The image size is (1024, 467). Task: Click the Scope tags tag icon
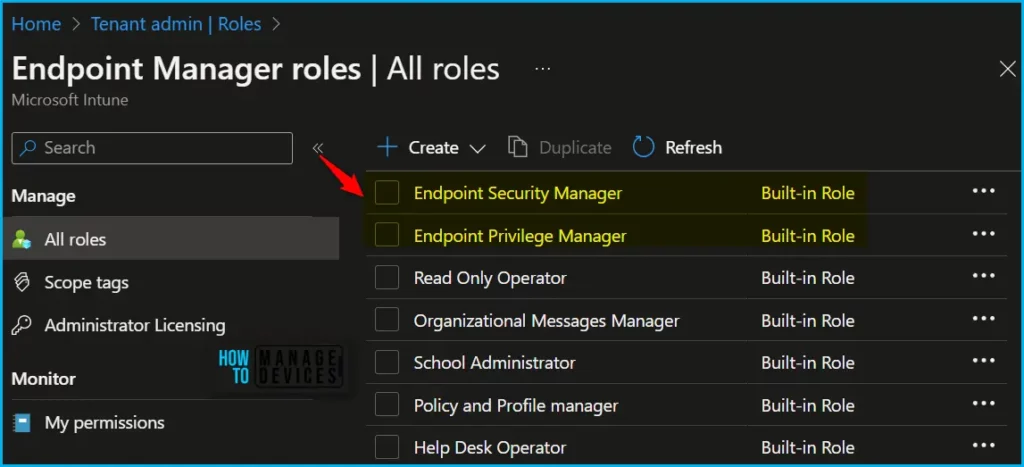pyautogui.click(x=22, y=283)
